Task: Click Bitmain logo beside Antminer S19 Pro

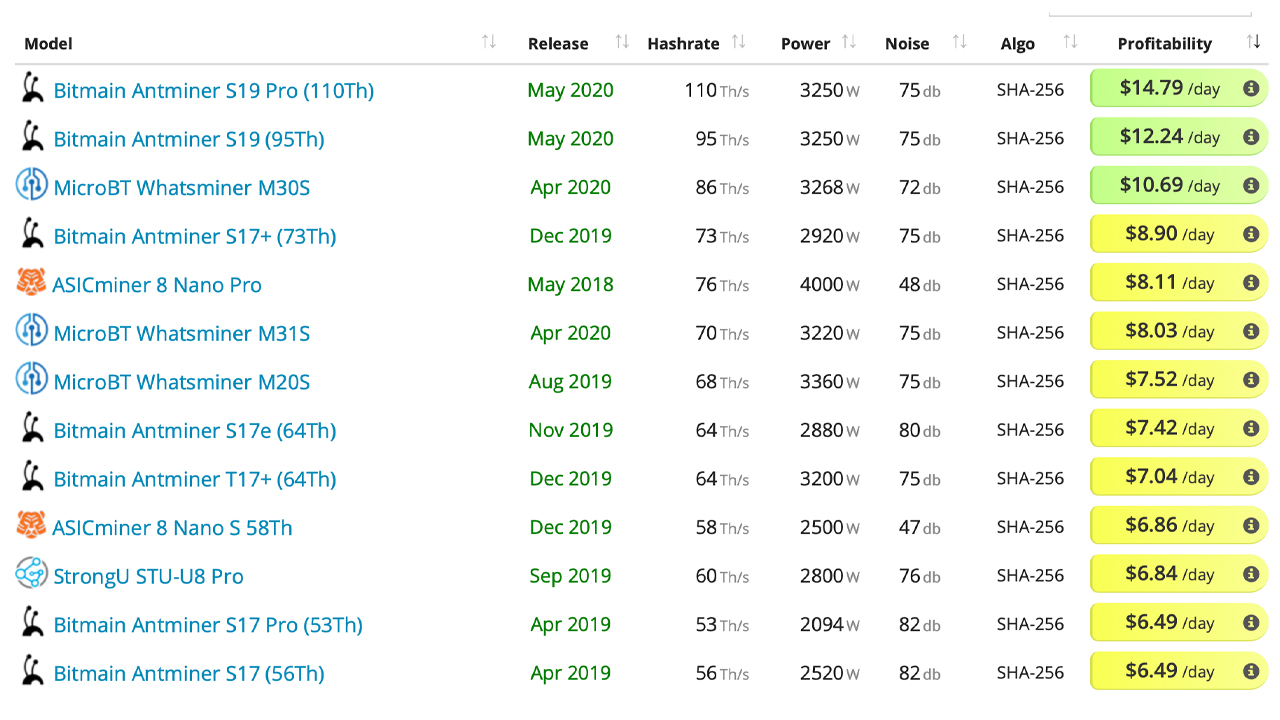Action: click(33, 89)
